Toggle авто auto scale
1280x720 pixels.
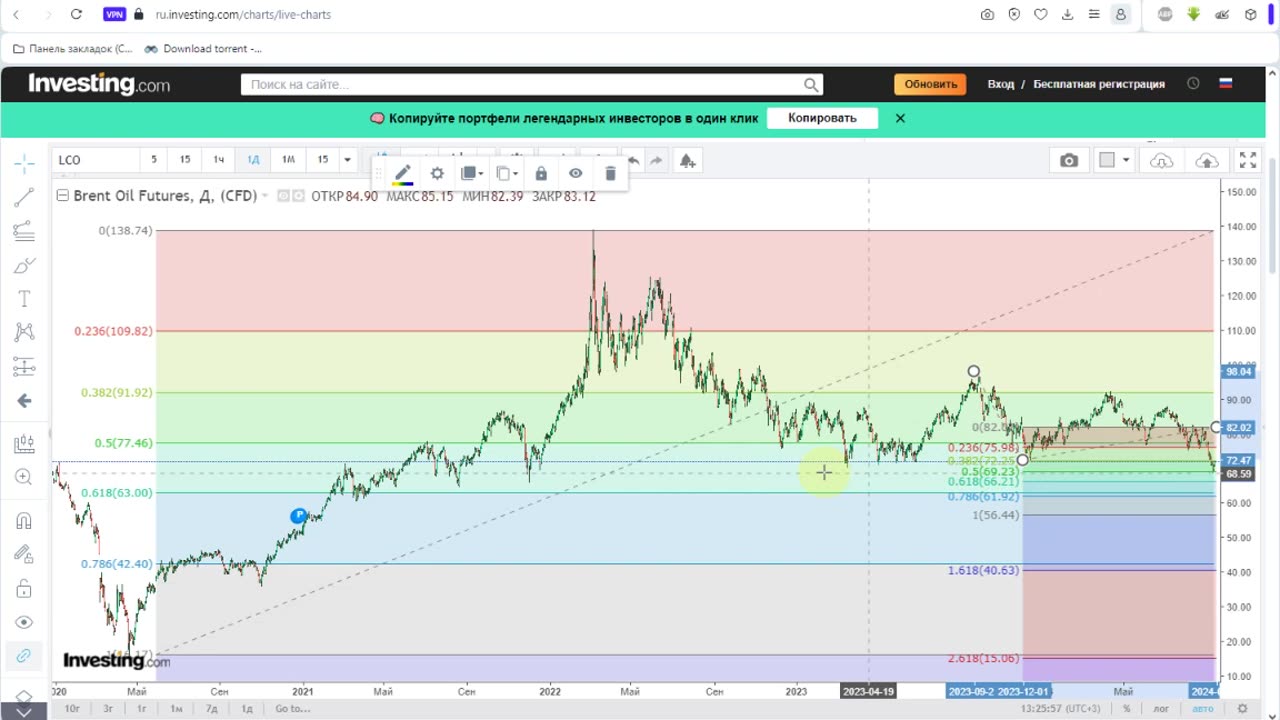point(1202,708)
